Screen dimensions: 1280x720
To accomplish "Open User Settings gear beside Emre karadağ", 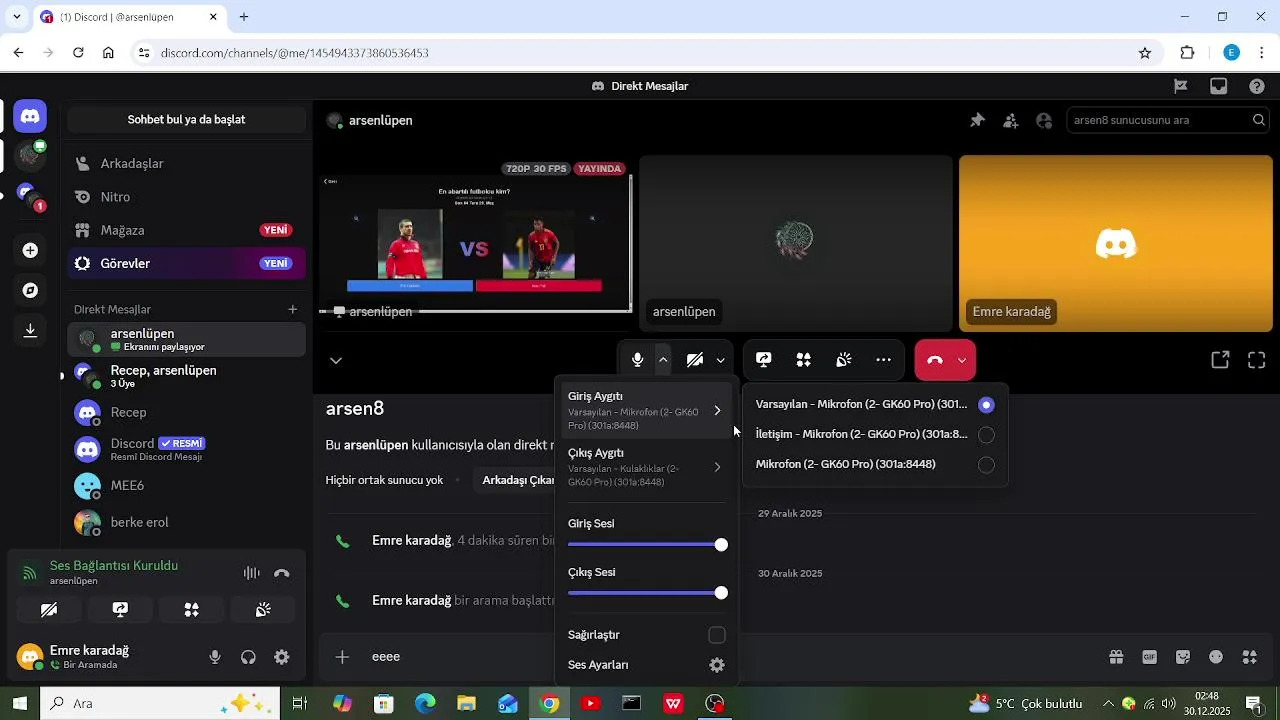I will point(282,657).
